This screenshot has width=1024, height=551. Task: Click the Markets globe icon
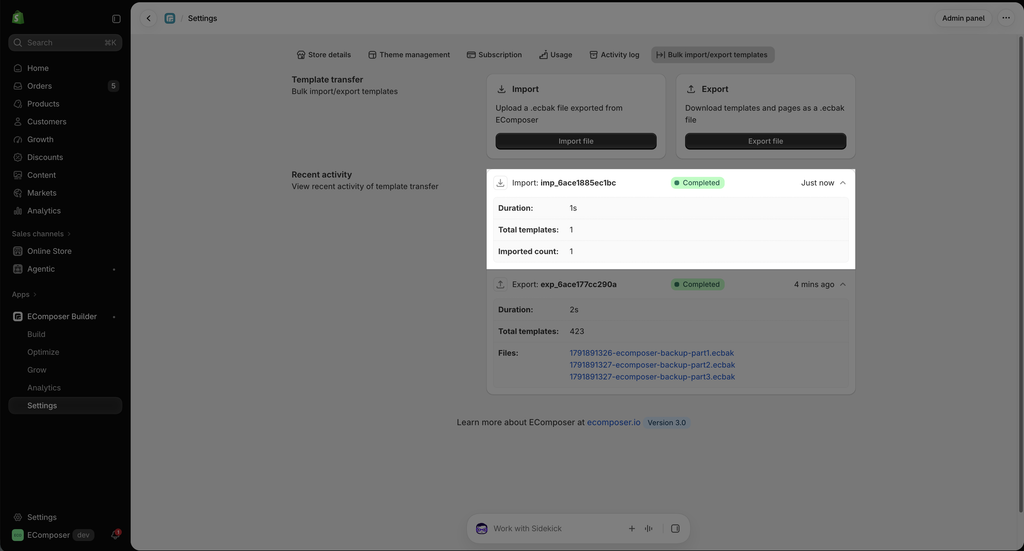point(18,193)
